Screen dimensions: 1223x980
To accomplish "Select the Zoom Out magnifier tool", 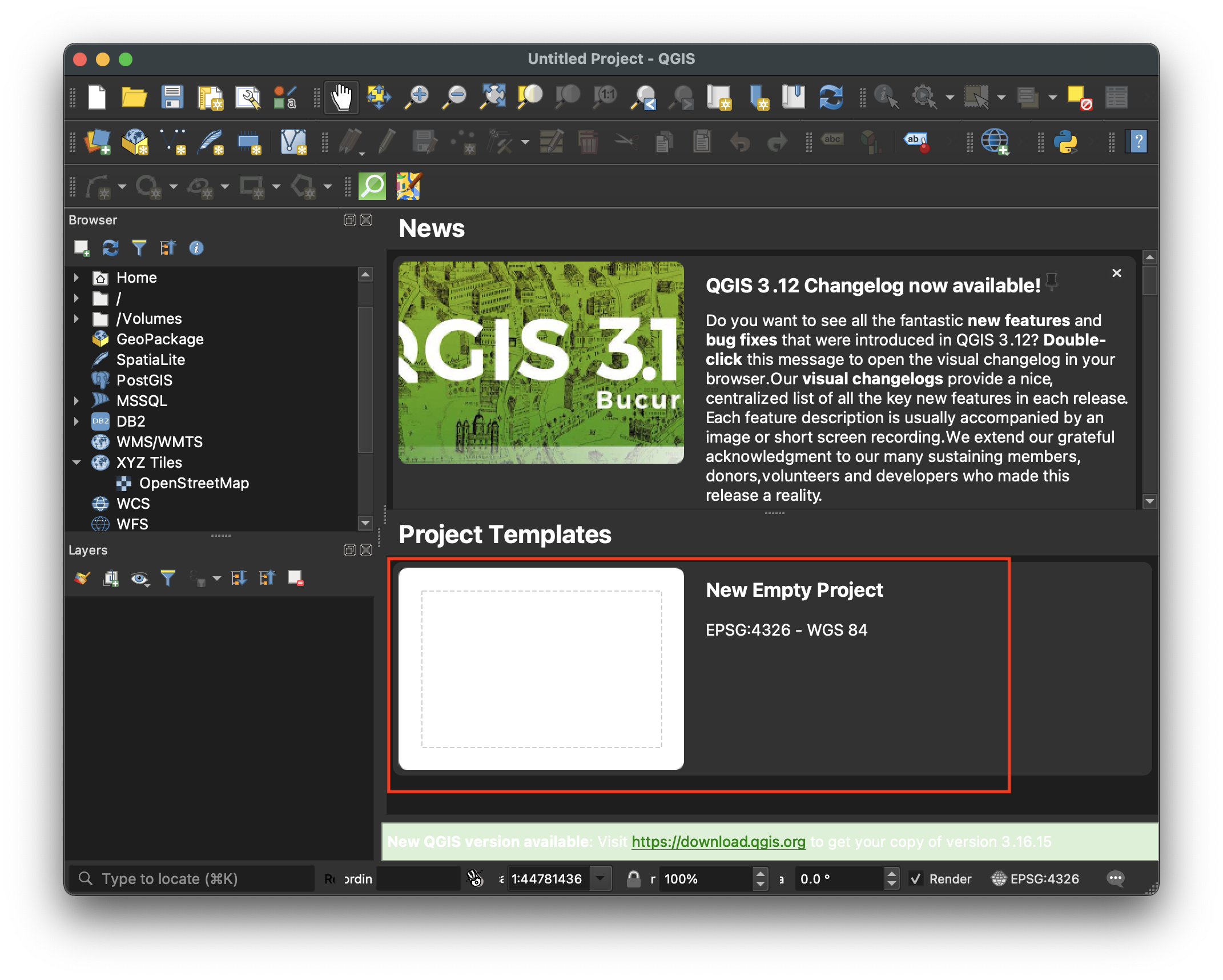I will [x=455, y=97].
